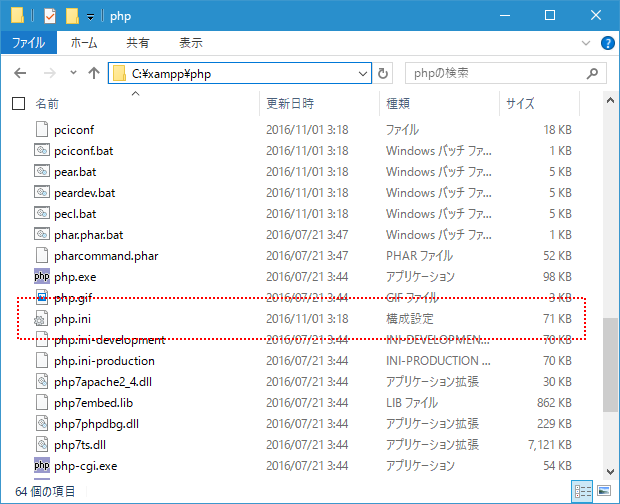Click the php.ini-production file icon

pyautogui.click(x=42, y=361)
